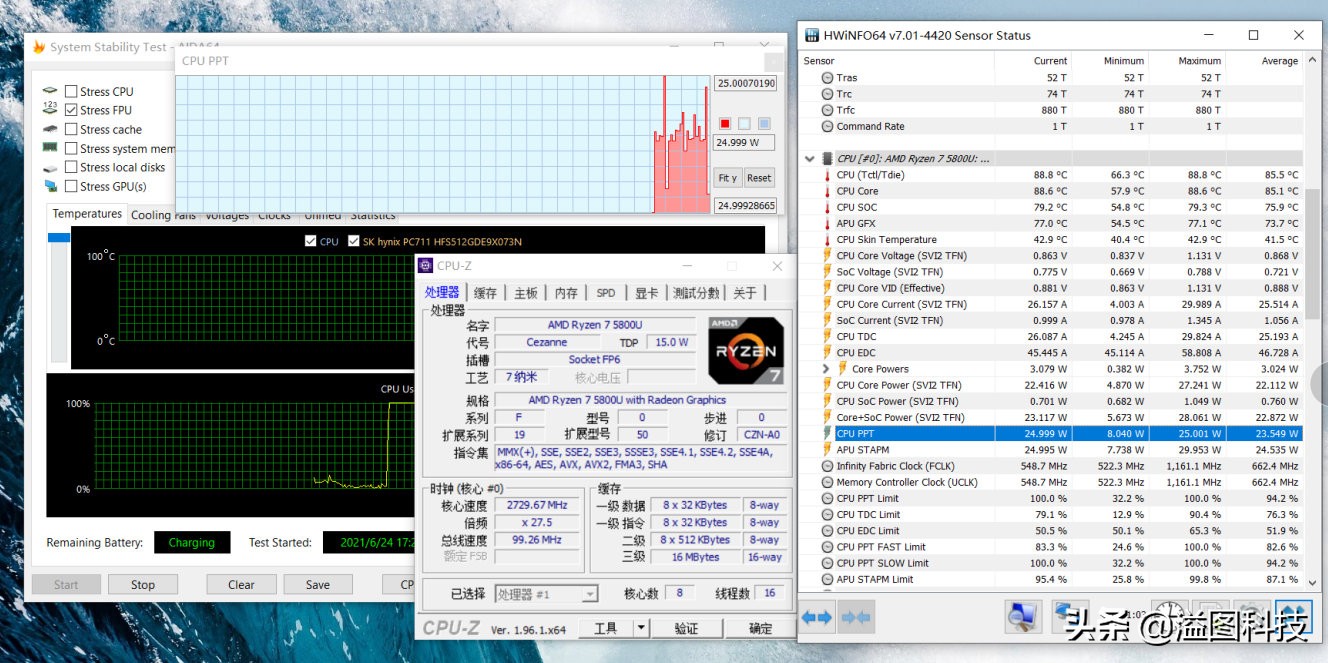
Task: Switch to the Temperatures tab in AIDA64
Action: coord(87,214)
